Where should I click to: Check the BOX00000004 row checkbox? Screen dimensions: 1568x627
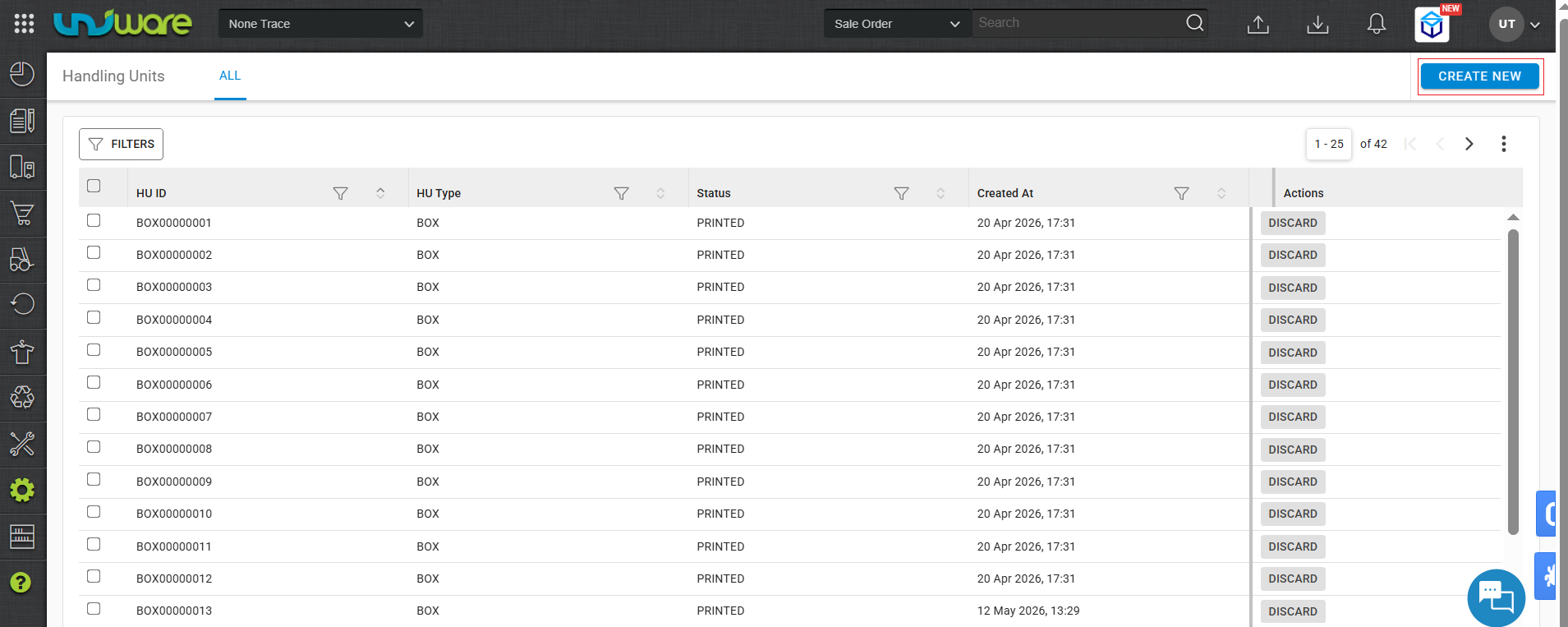[x=94, y=317]
